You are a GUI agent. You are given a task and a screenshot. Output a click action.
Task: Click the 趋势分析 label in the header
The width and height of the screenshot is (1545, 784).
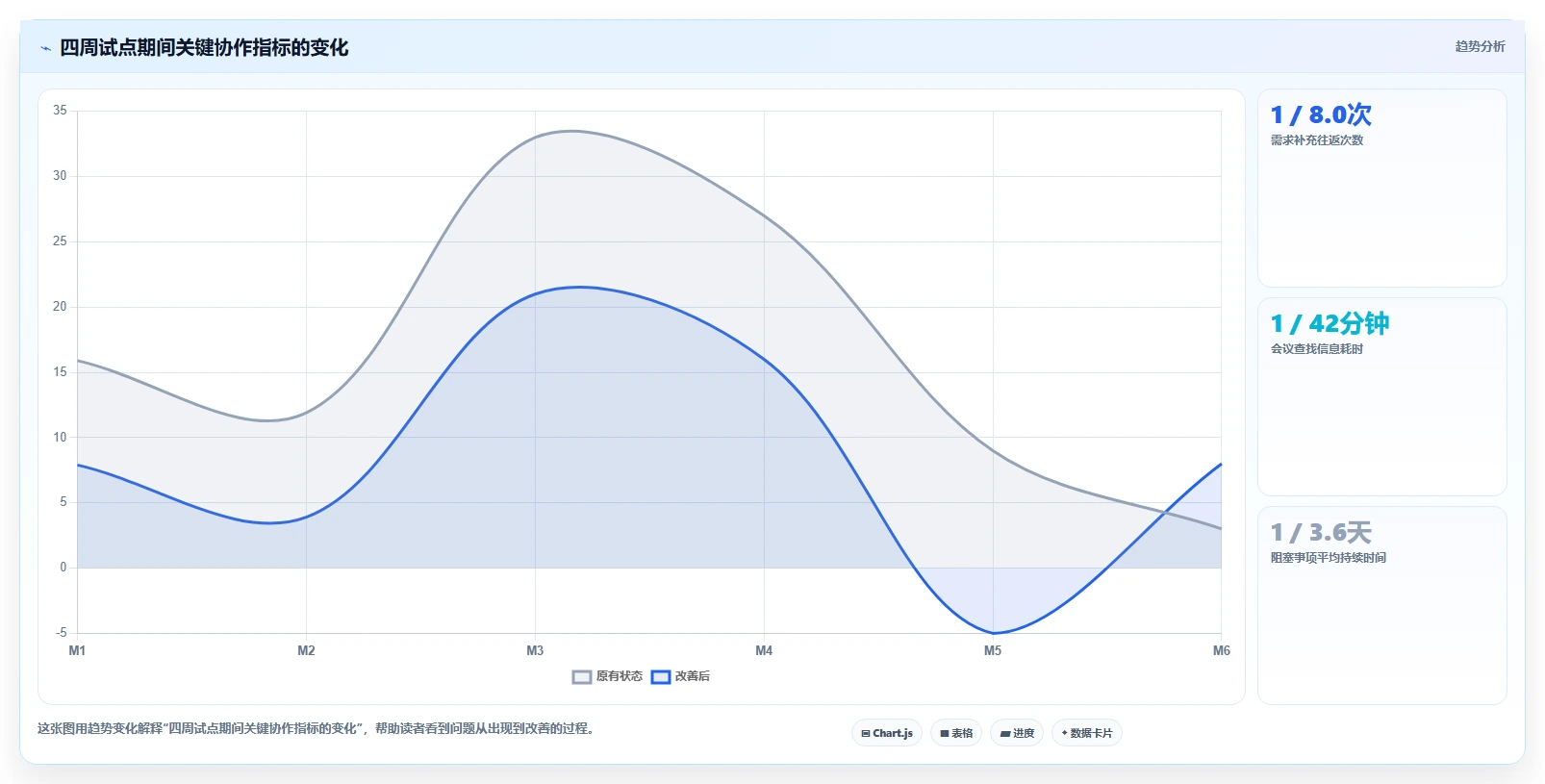[x=1480, y=46]
